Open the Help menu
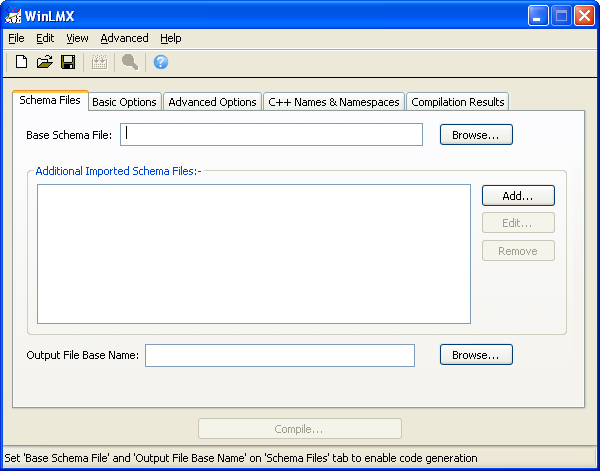The width and height of the screenshot is (600, 471). point(171,38)
